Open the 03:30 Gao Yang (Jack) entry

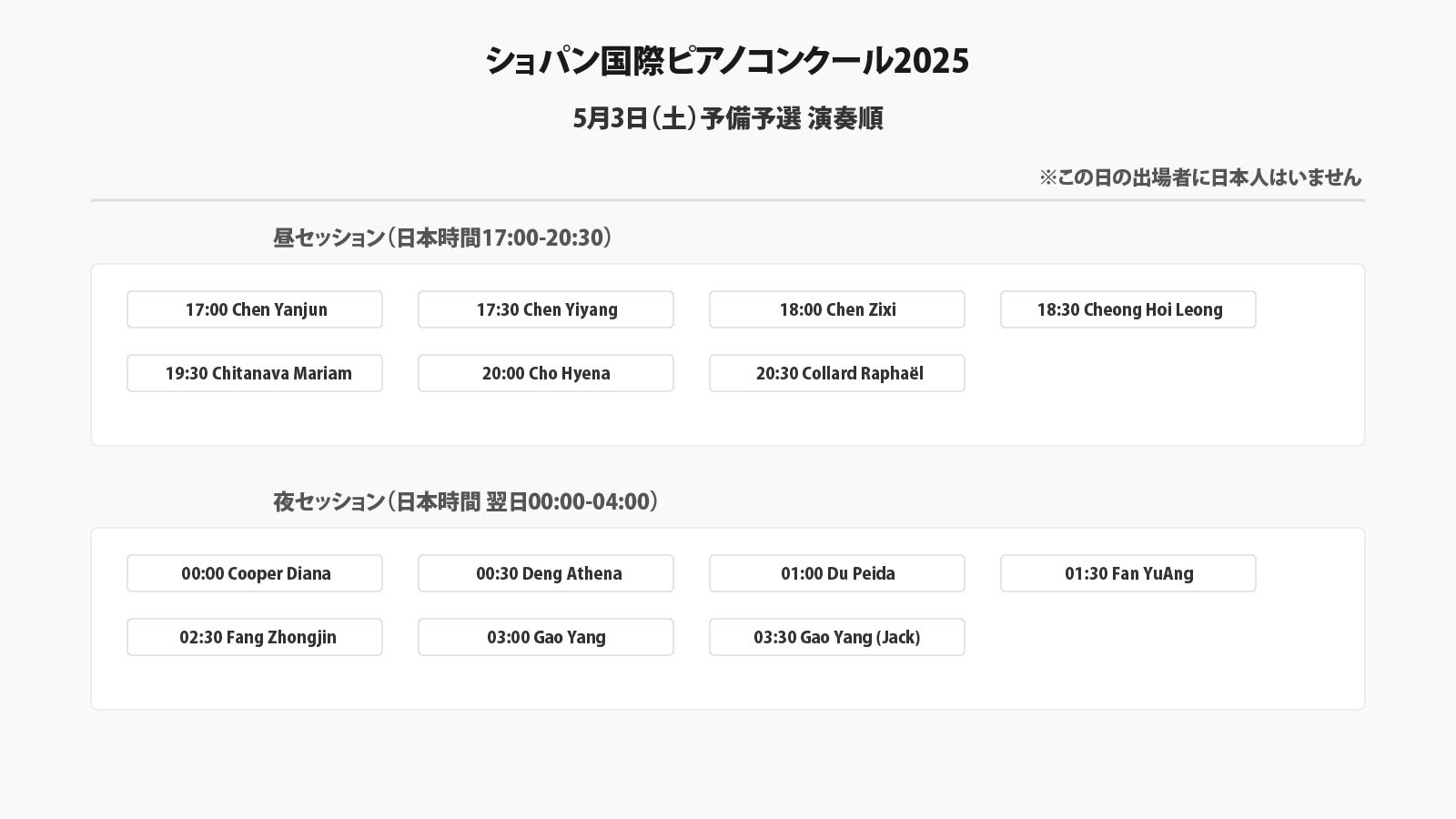pos(837,637)
